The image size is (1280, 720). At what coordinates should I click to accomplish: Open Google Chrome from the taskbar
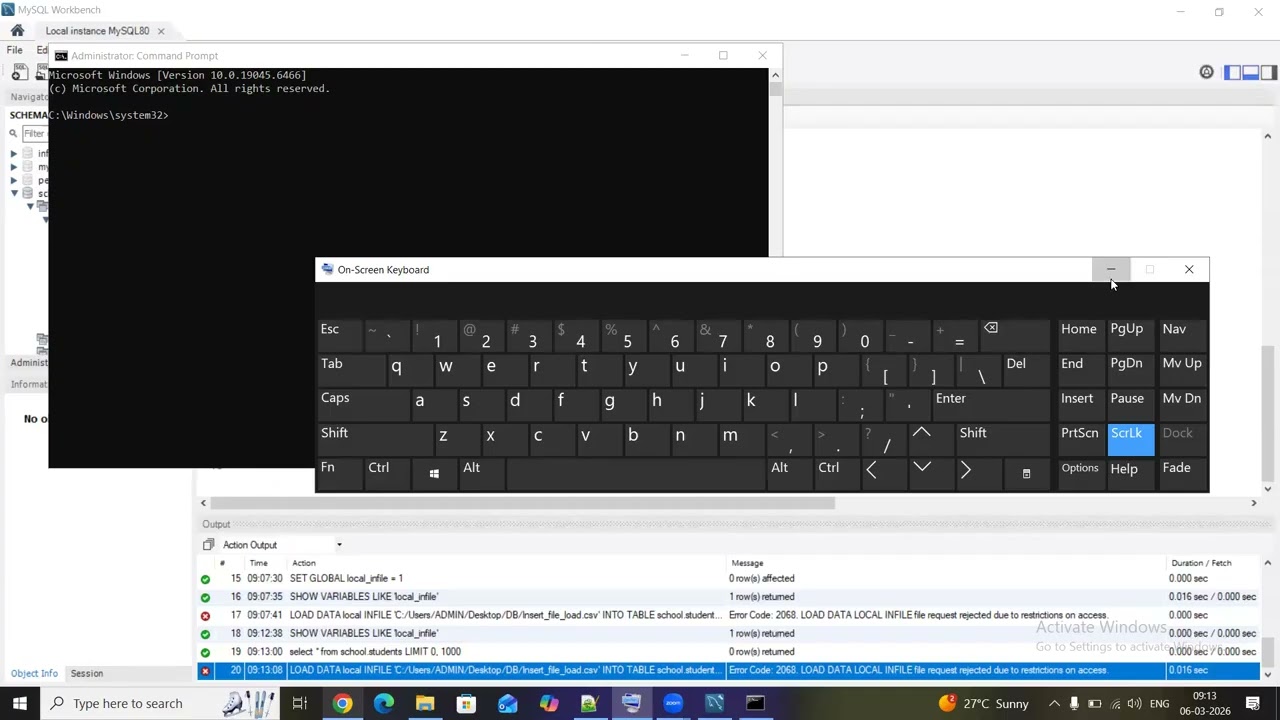(x=342, y=703)
